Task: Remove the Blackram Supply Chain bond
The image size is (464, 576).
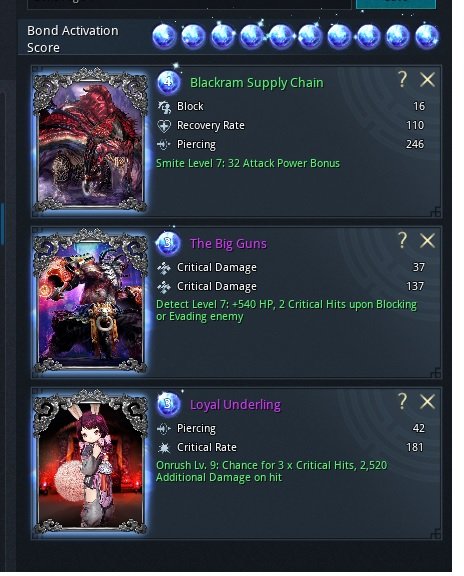Action: 427,79
